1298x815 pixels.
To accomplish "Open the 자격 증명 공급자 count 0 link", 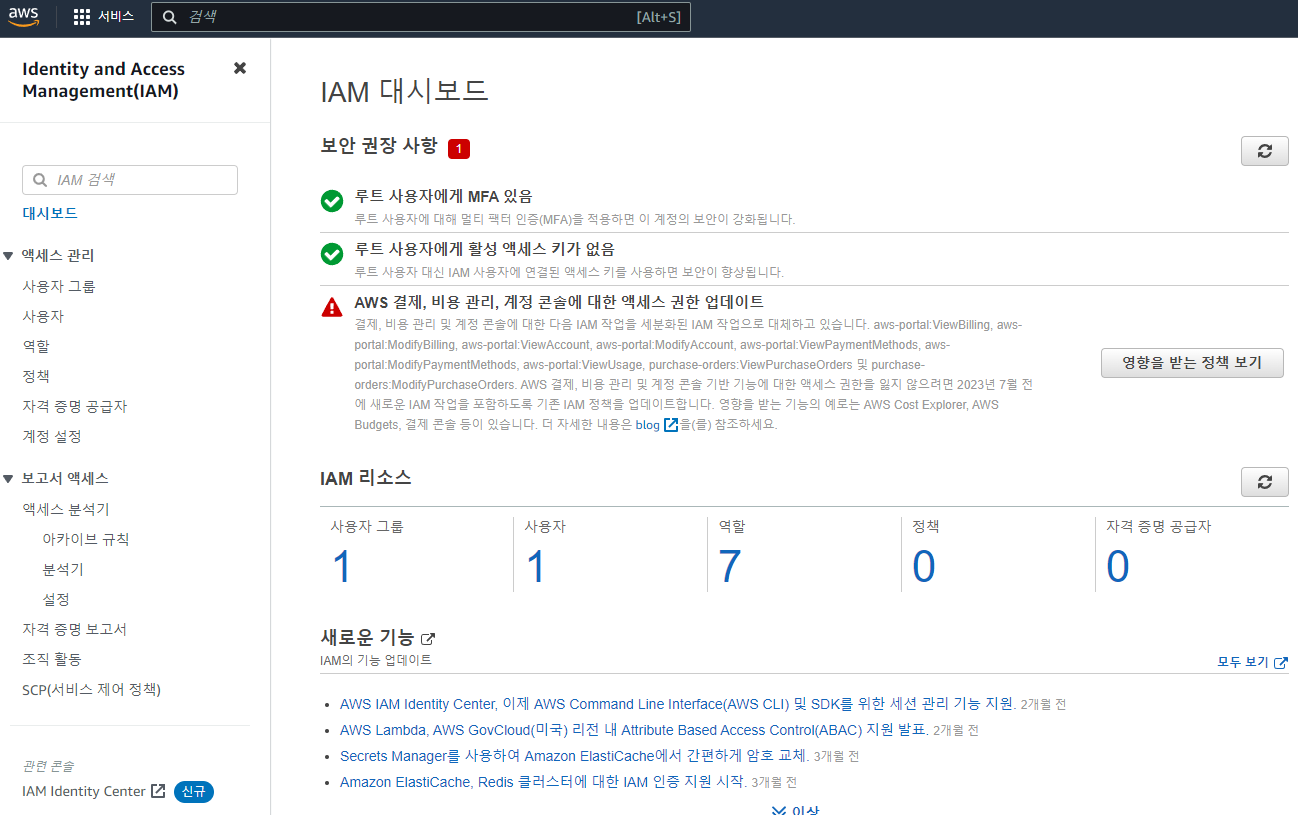I will [1118, 567].
